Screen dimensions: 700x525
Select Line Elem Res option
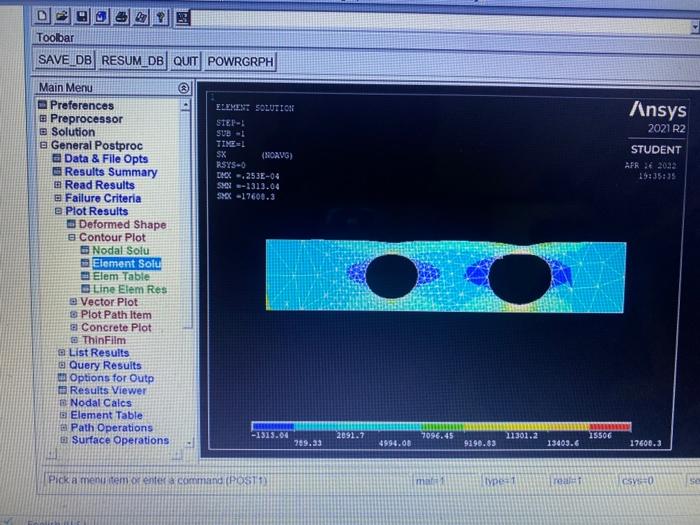[x=129, y=289]
